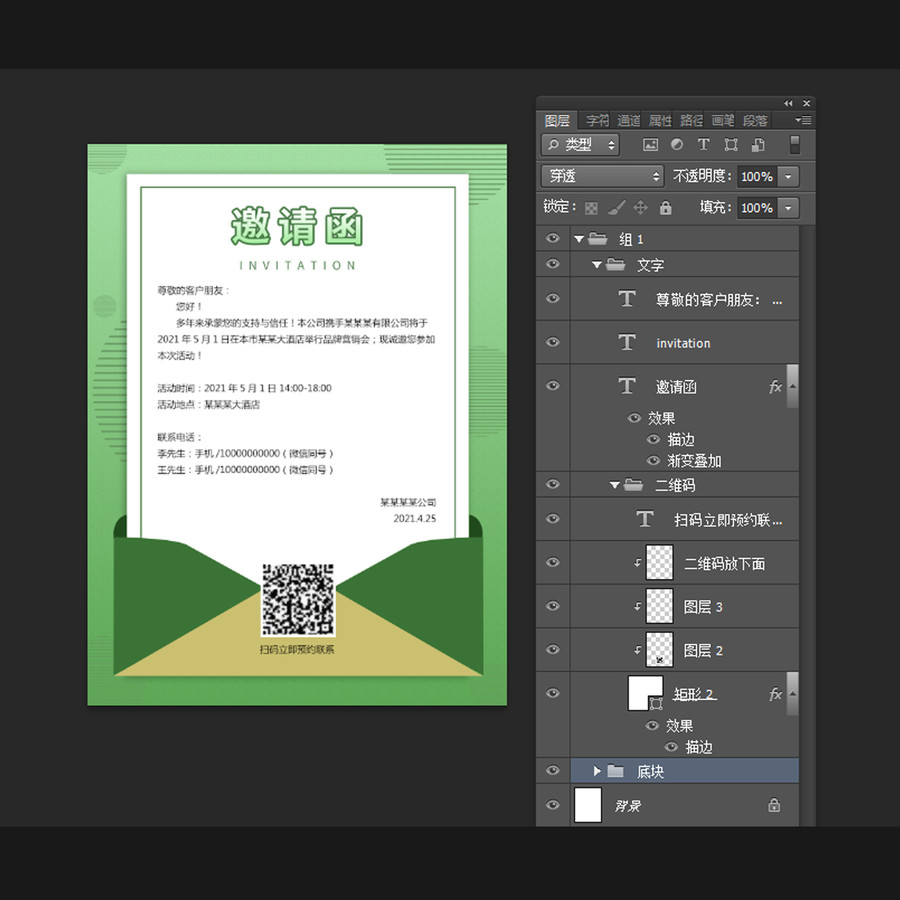
Task: Click the 填充 100% value field
Action: 758,208
